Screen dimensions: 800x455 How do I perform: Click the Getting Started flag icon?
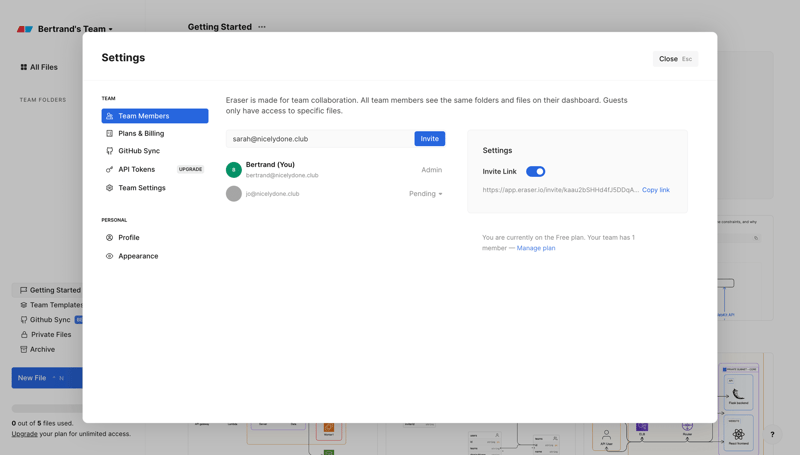click(x=23, y=290)
